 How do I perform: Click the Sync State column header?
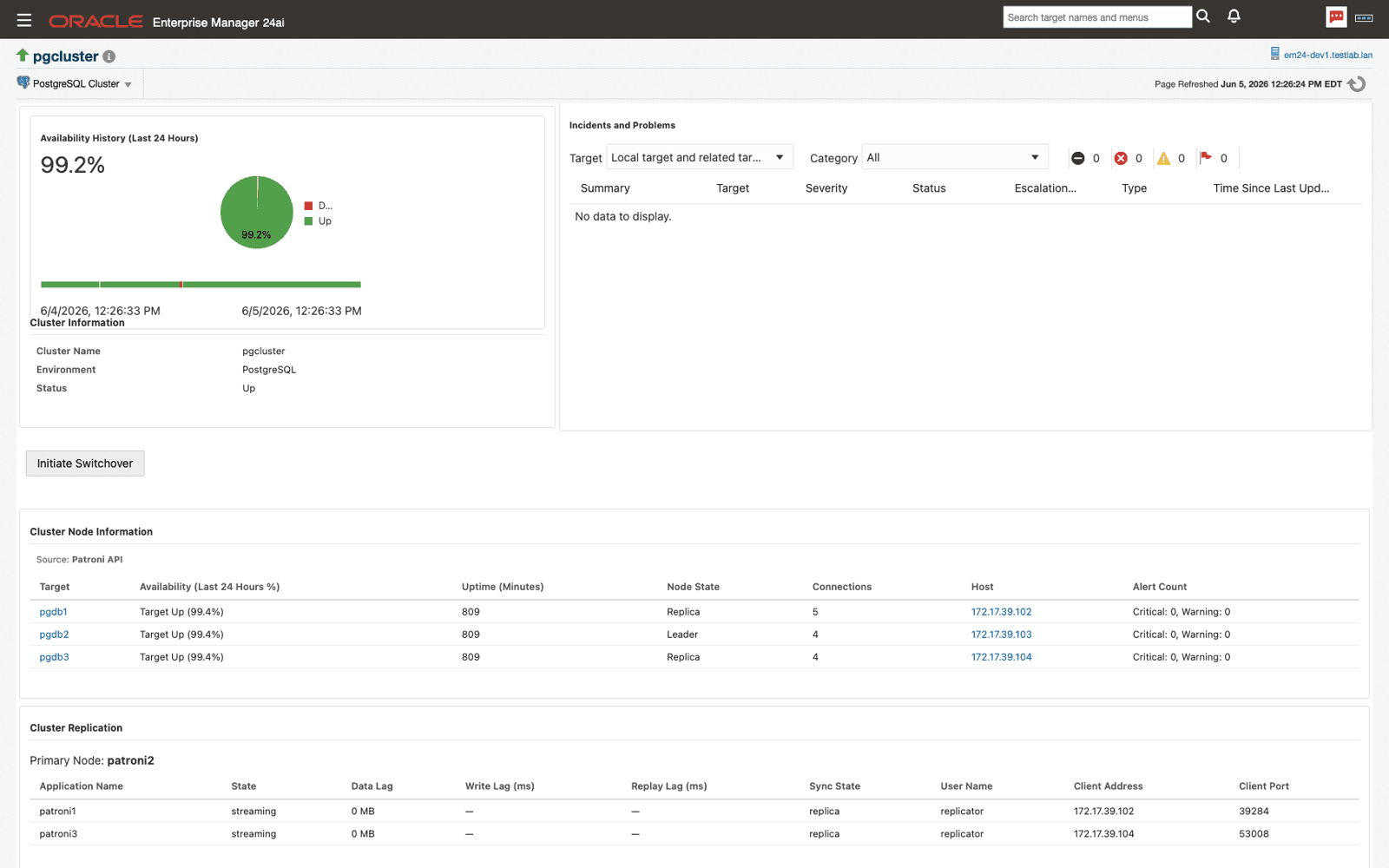[834, 786]
